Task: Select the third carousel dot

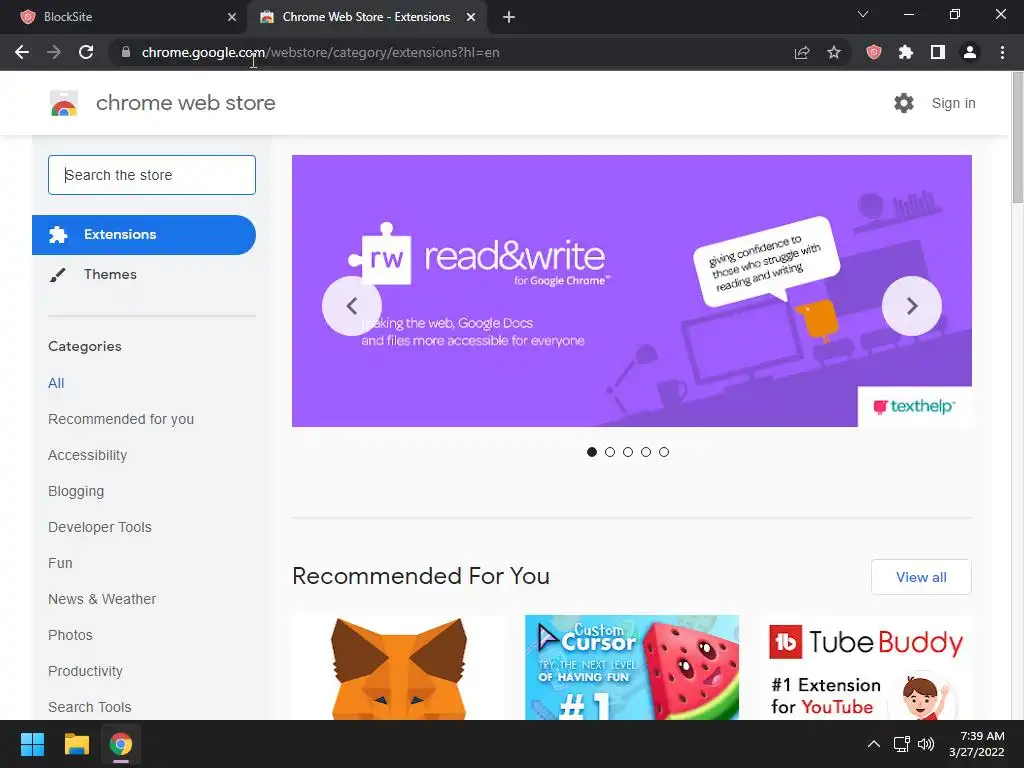Action: 628,452
